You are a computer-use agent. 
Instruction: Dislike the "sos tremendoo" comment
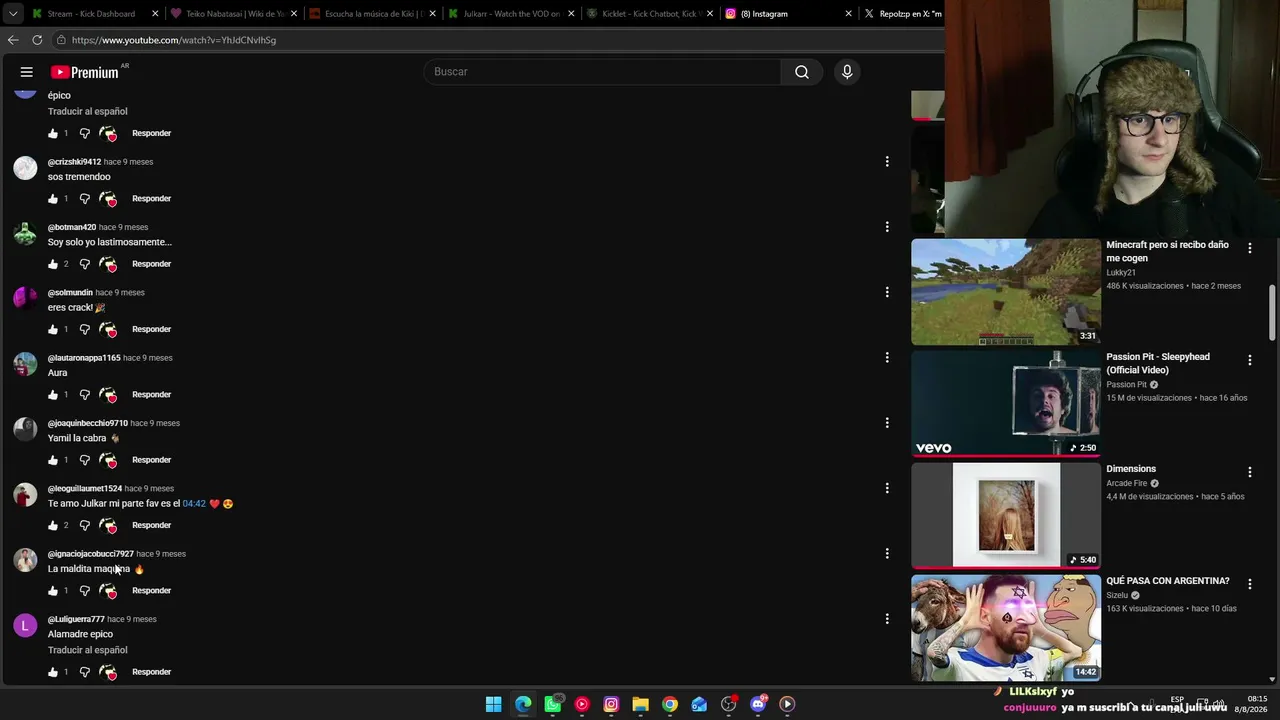click(x=85, y=199)
